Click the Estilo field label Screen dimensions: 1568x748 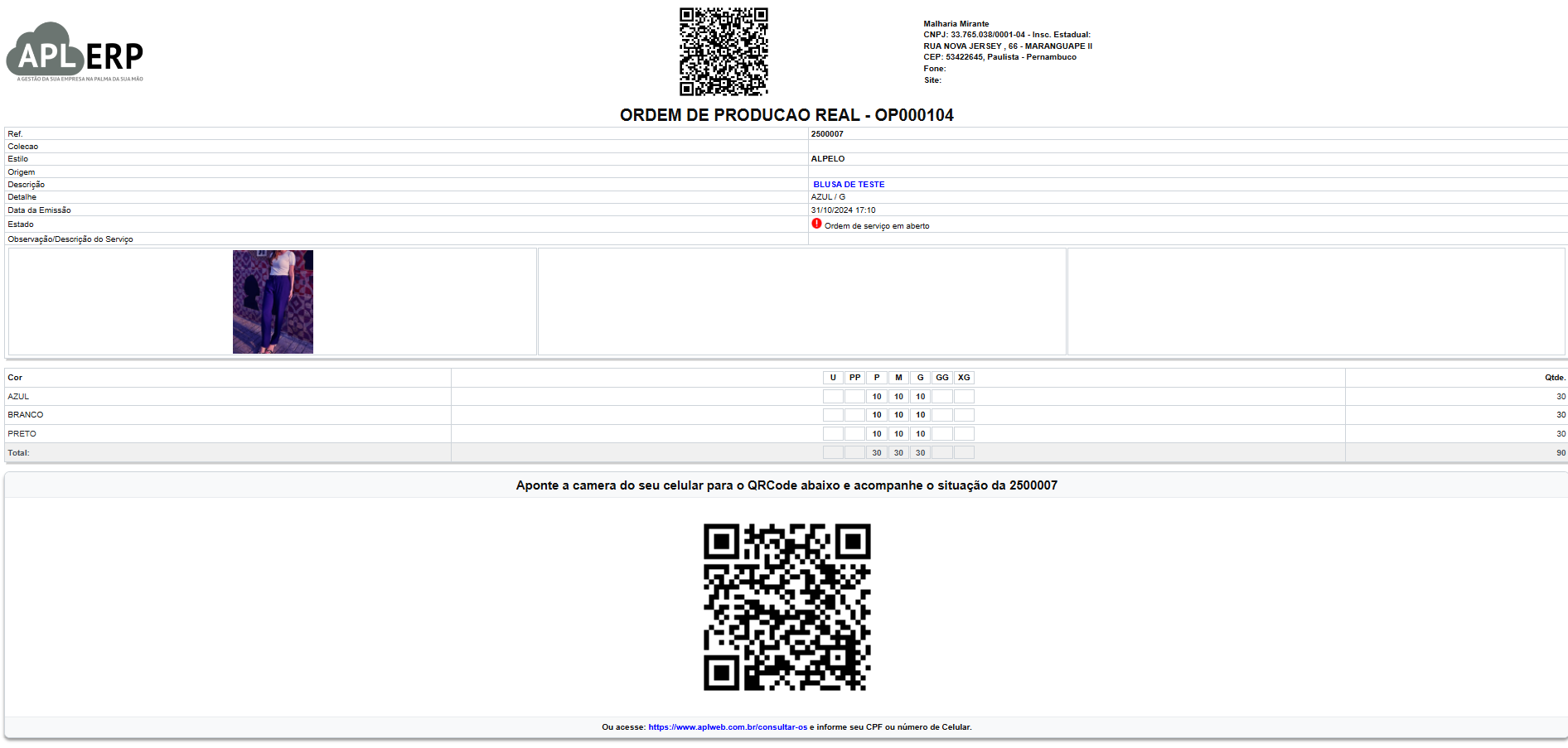[x=17, y=159]
